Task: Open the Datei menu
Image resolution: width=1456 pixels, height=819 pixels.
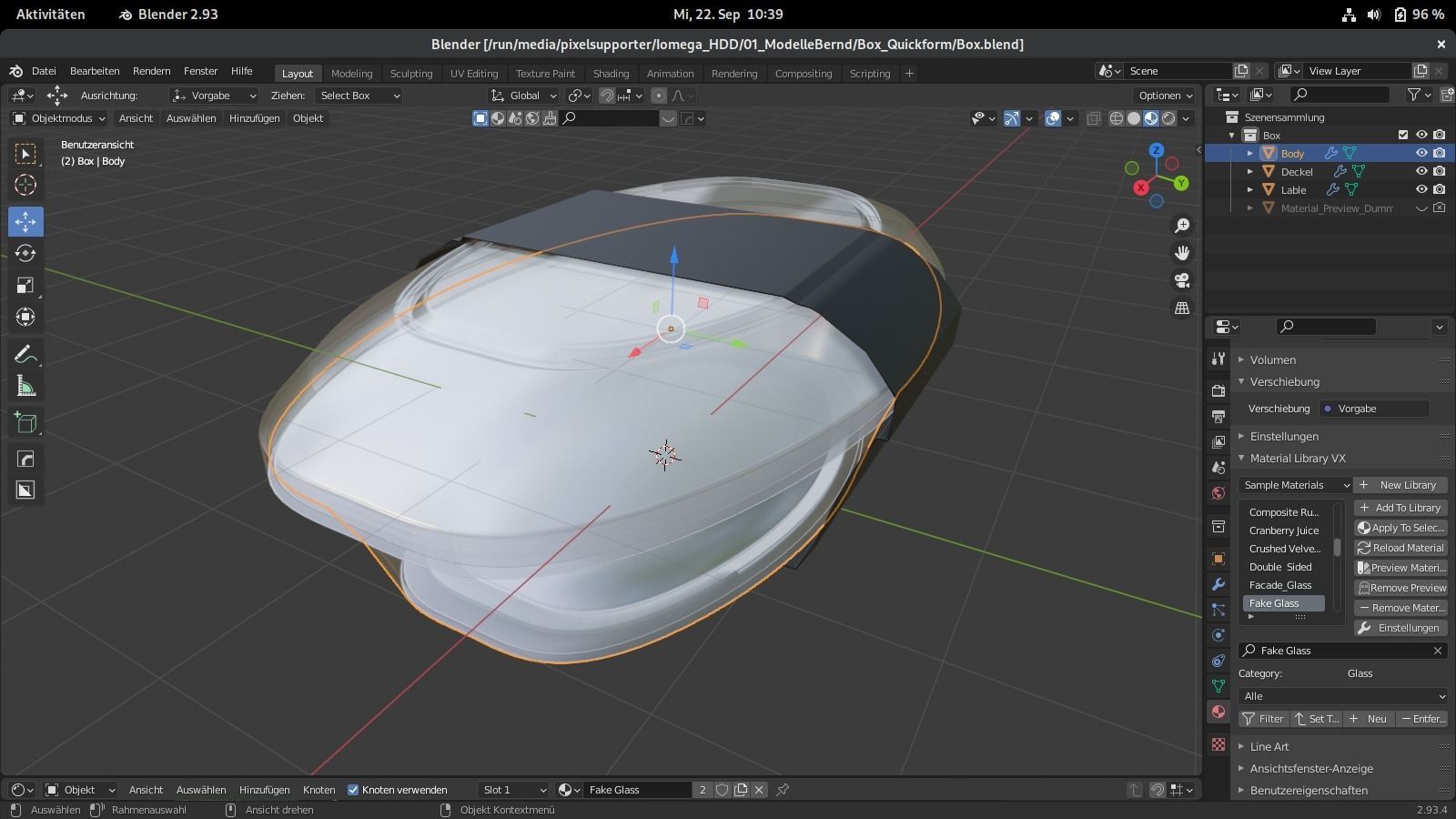Action: pos(44,71)
